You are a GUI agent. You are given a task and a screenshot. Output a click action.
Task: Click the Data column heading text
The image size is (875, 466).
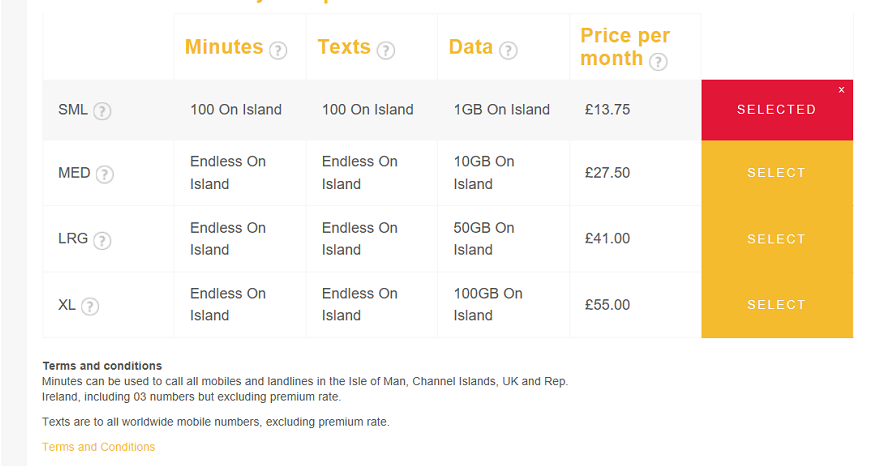pos(470,47)
